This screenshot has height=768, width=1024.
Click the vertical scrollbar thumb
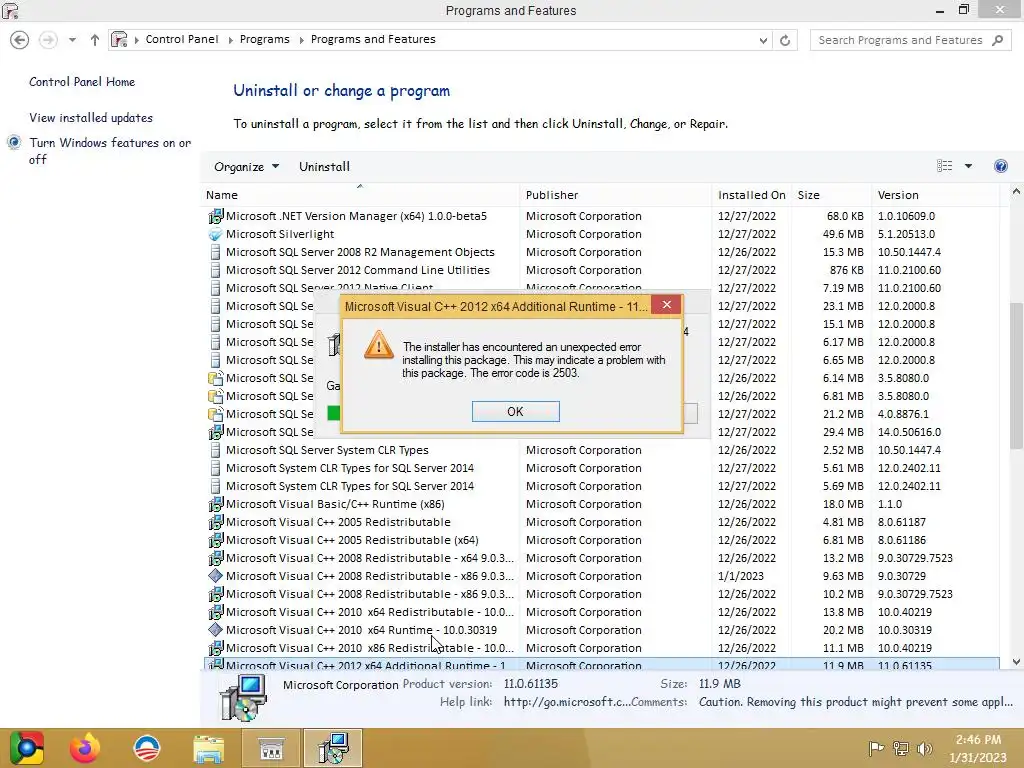tap(1016, 376)
